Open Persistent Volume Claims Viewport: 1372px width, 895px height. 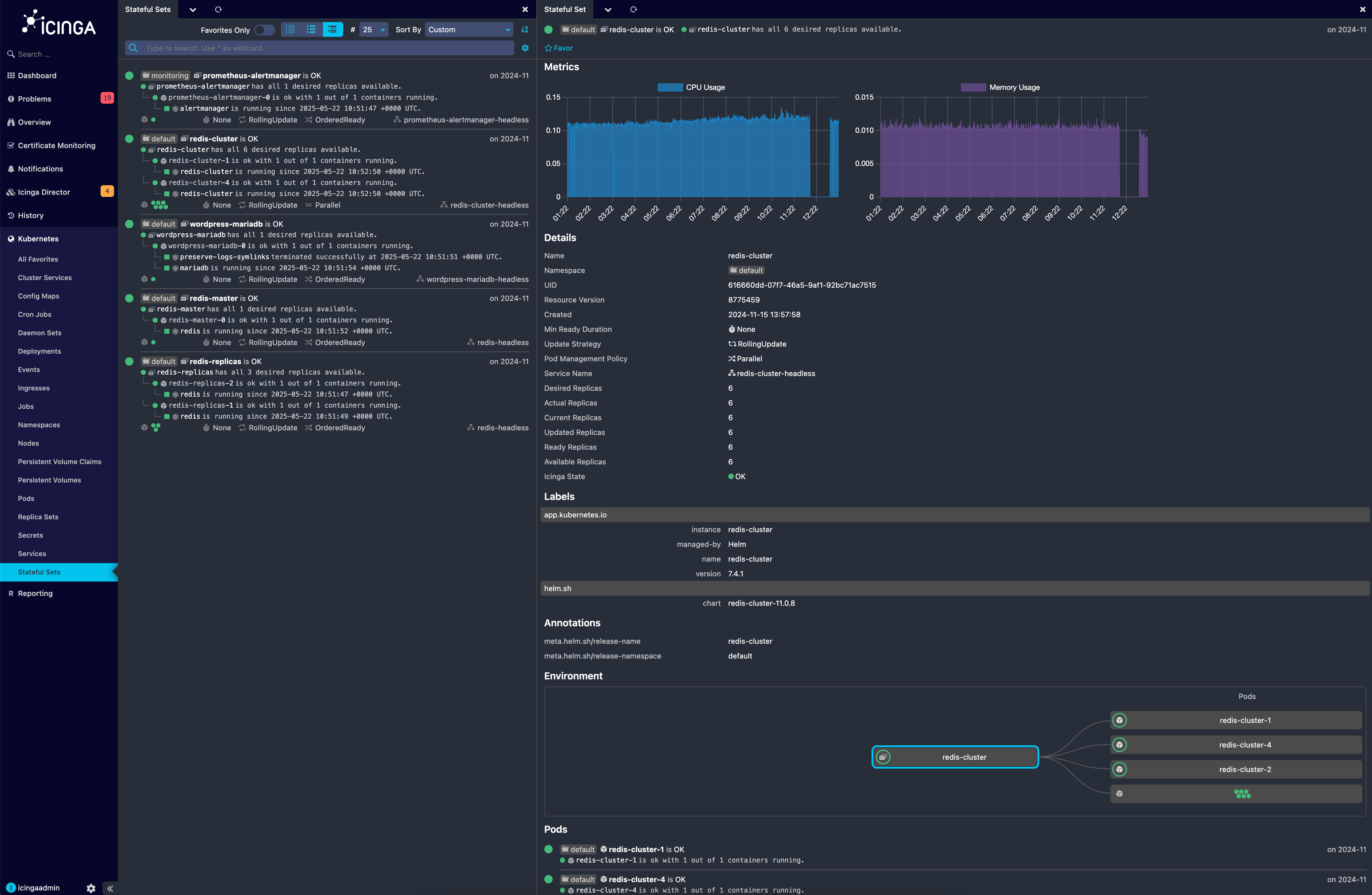click(59, 462)
